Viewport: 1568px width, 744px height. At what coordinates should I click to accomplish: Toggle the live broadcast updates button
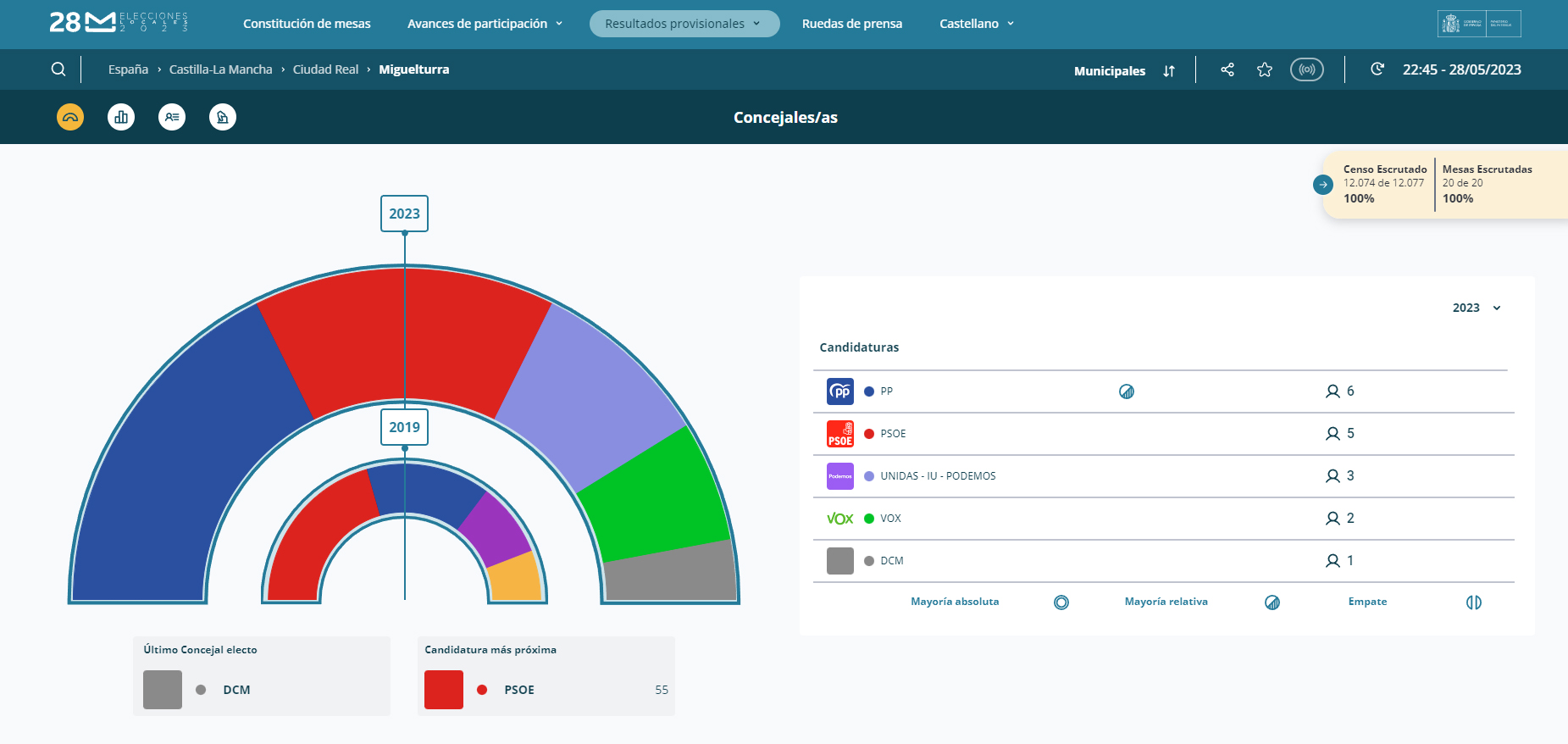click(x=1306, y=69)
